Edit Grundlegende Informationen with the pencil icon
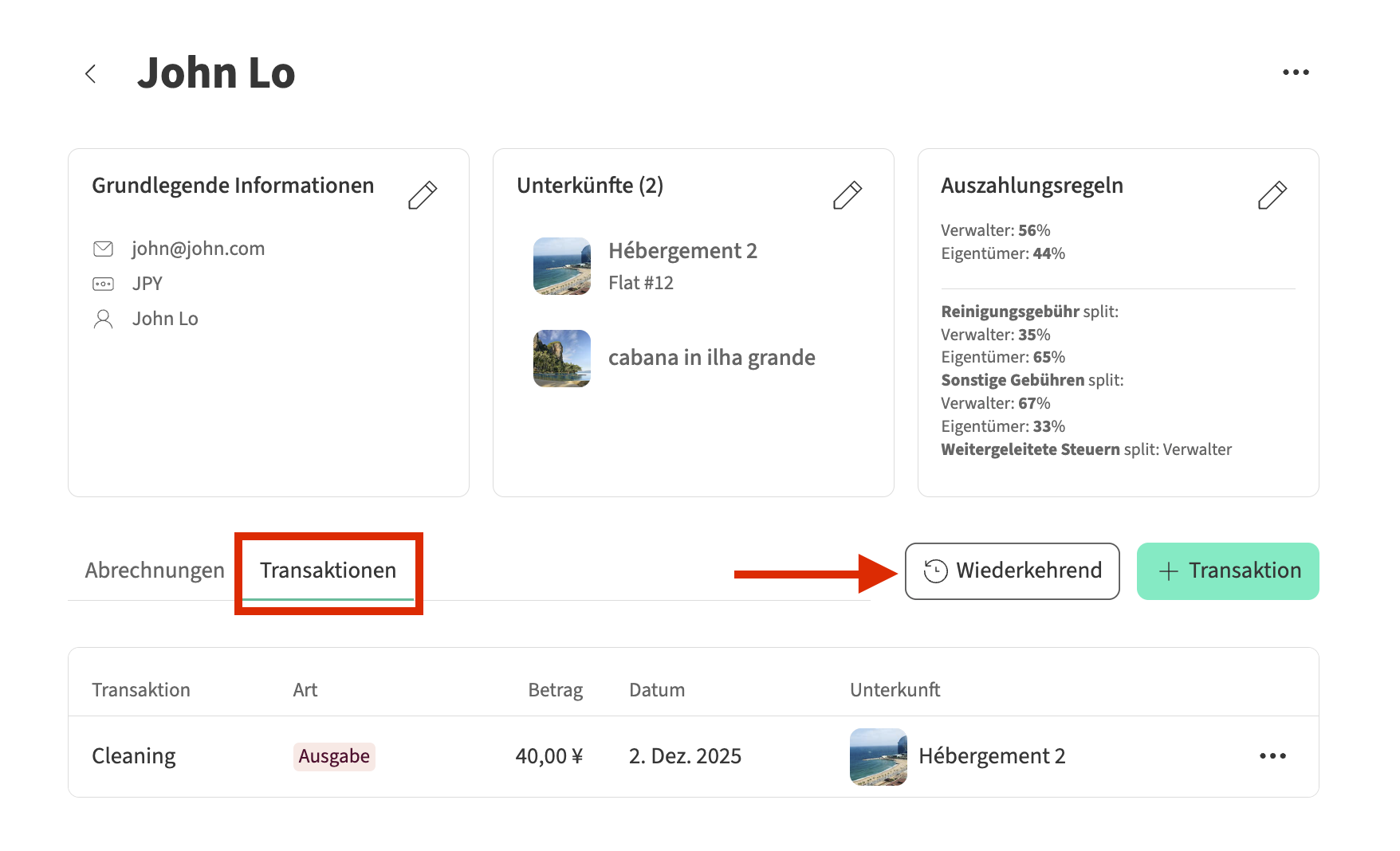 (422, 195)
